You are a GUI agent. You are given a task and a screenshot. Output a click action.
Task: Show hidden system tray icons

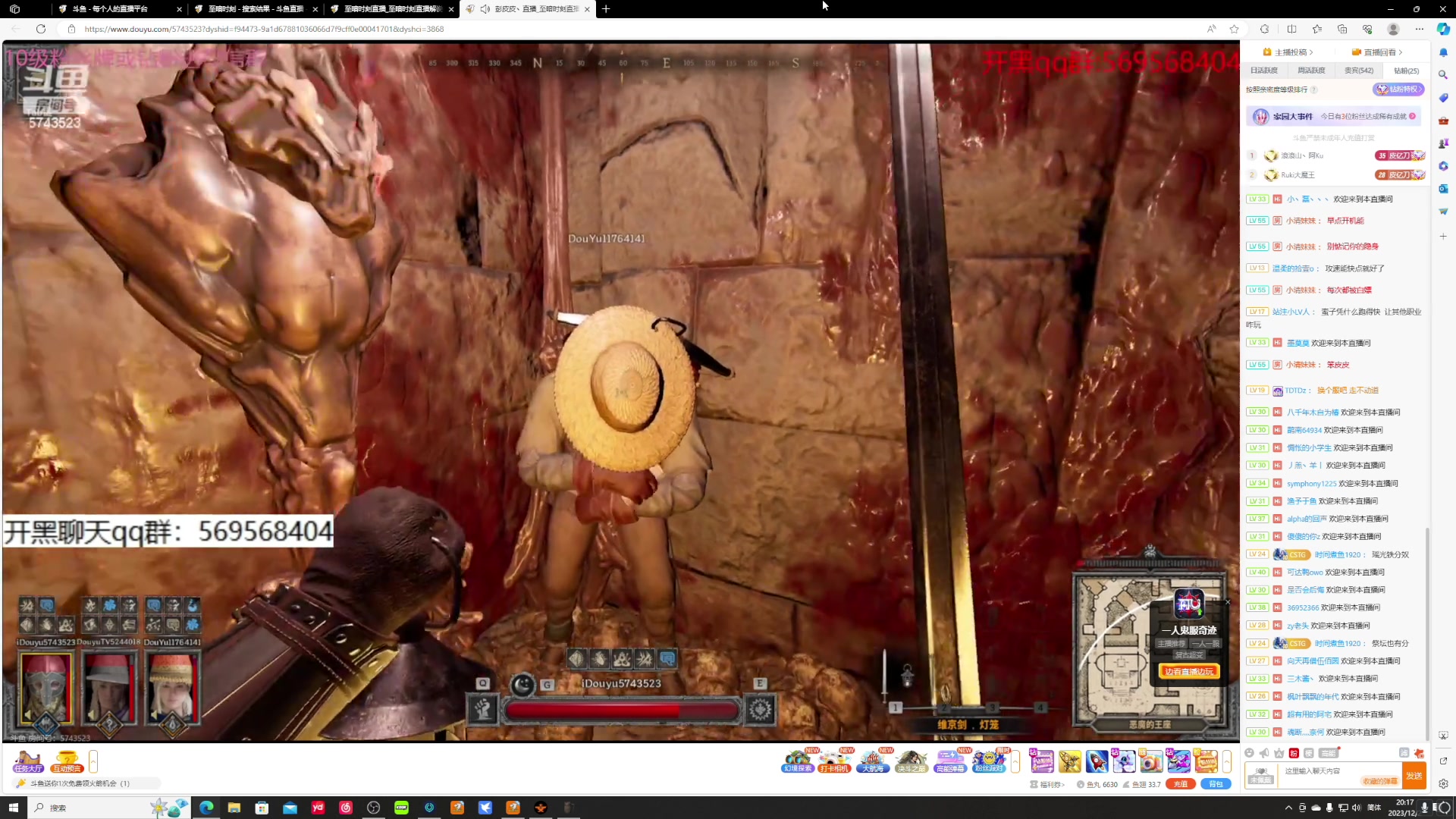pos(1288,808)
